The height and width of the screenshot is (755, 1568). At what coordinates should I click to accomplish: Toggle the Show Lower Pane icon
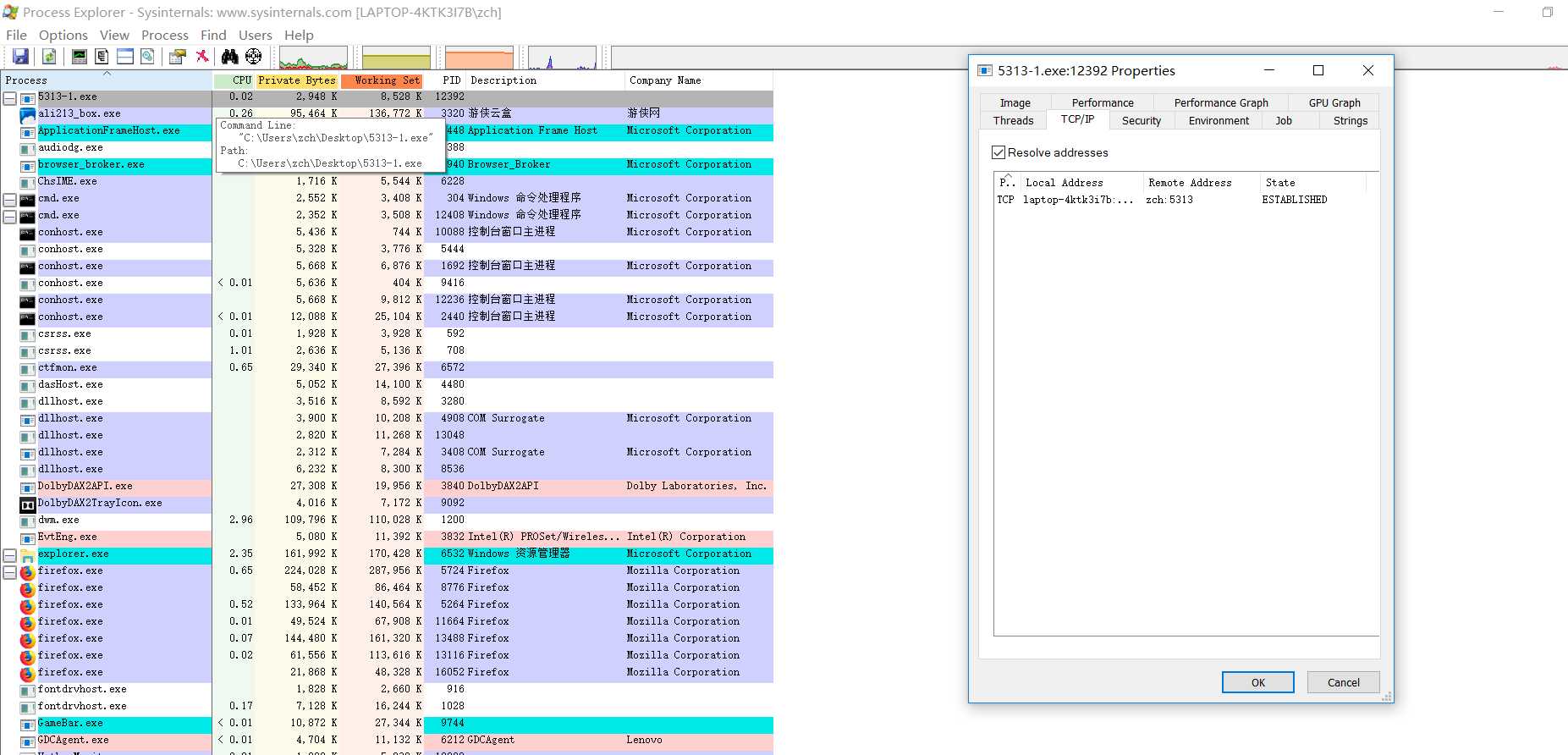point(124,57)
